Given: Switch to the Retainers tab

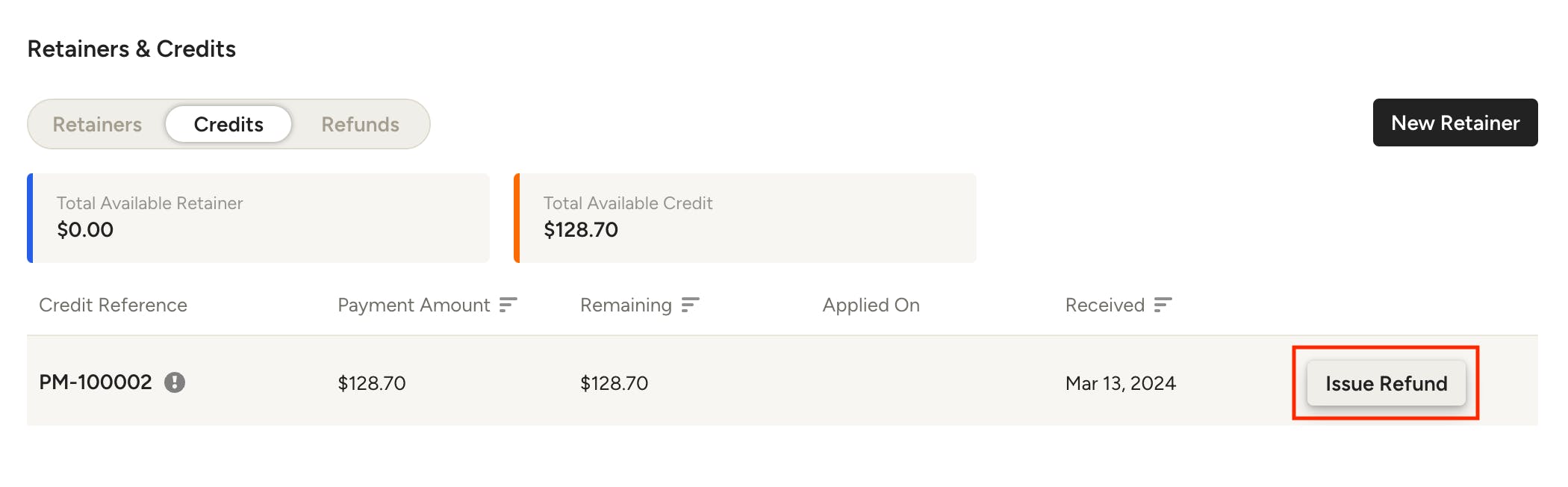Looking at the screenshot, I should (97, 124).
